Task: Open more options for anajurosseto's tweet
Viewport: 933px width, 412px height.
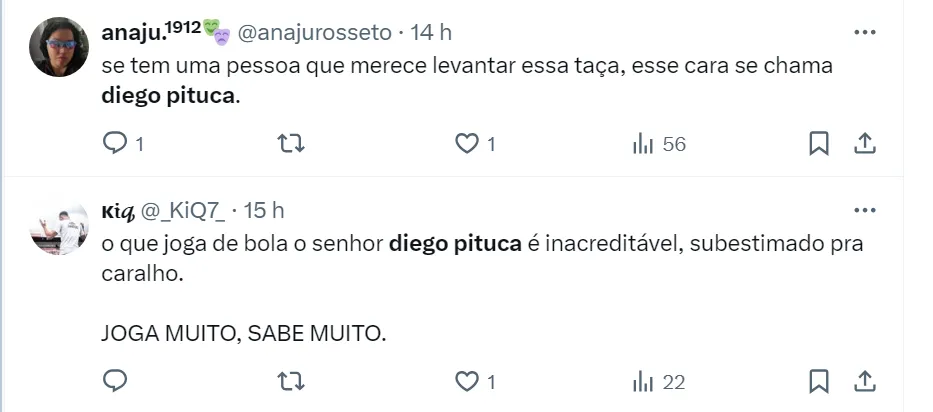Action: (x=864, y=32)
